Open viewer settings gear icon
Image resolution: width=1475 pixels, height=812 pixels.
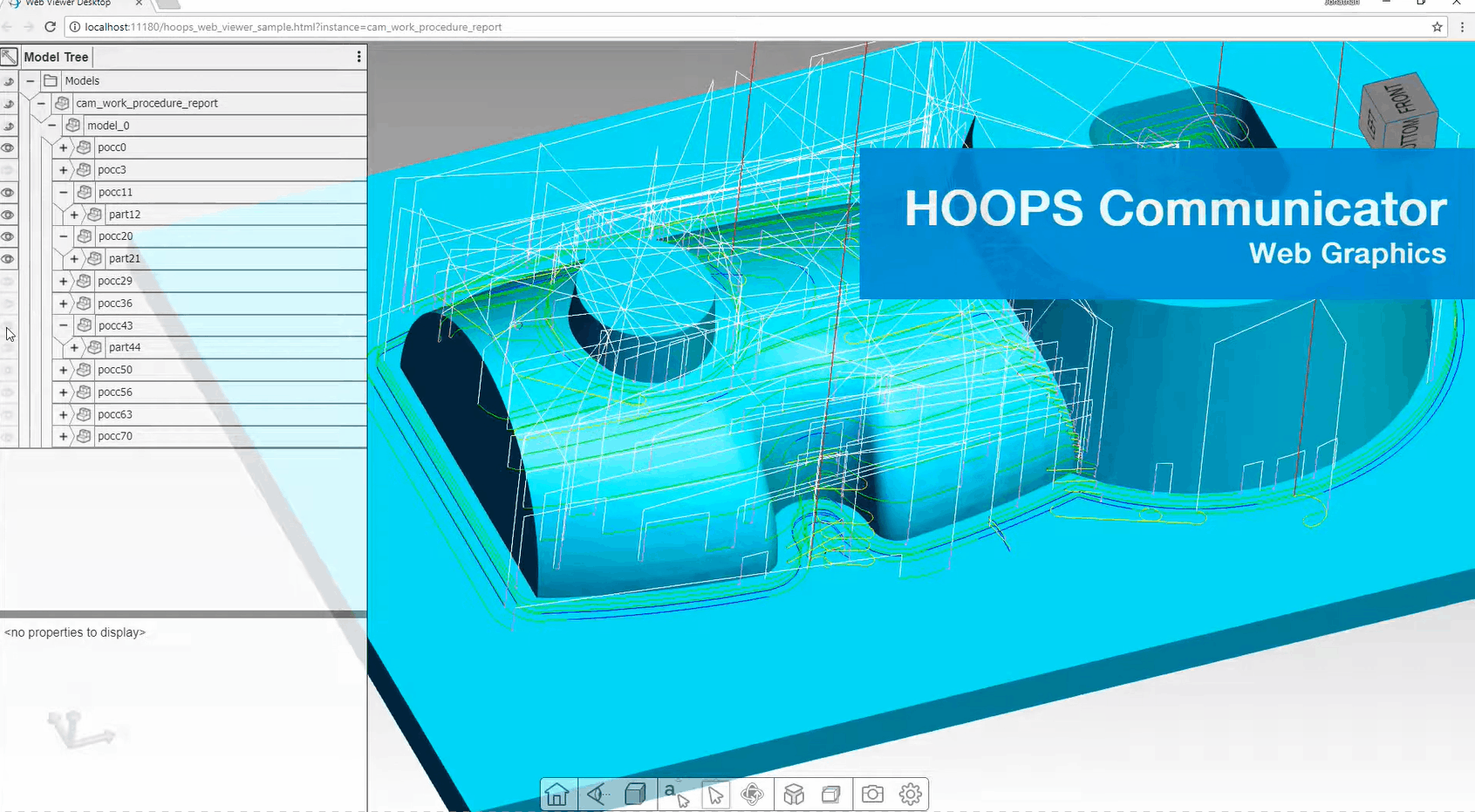[911, 795]
